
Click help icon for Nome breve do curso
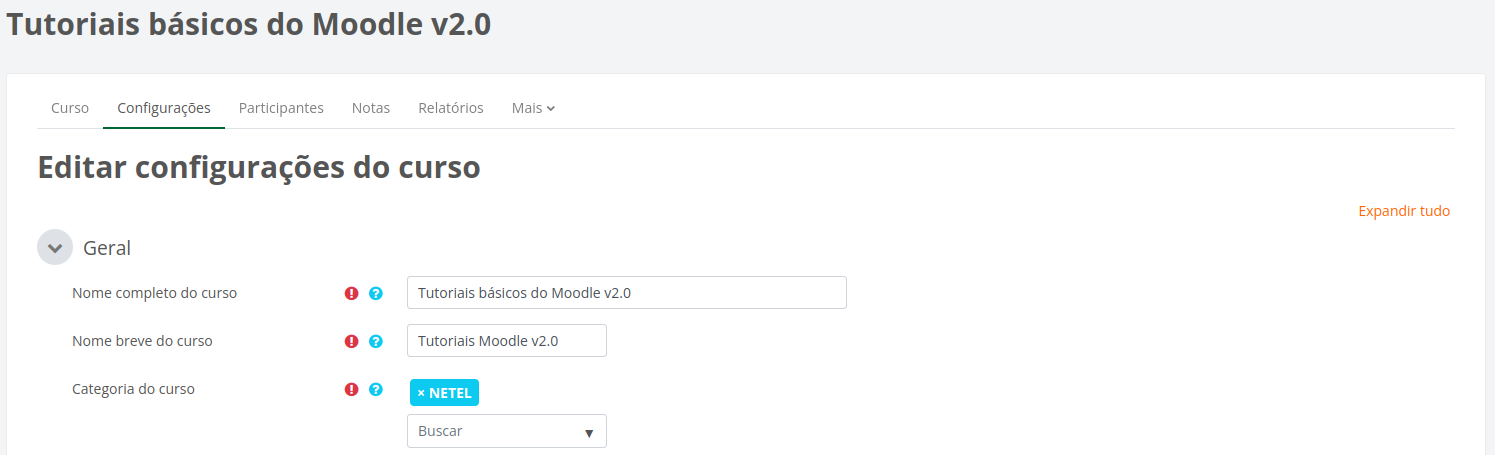coord(376,341)
